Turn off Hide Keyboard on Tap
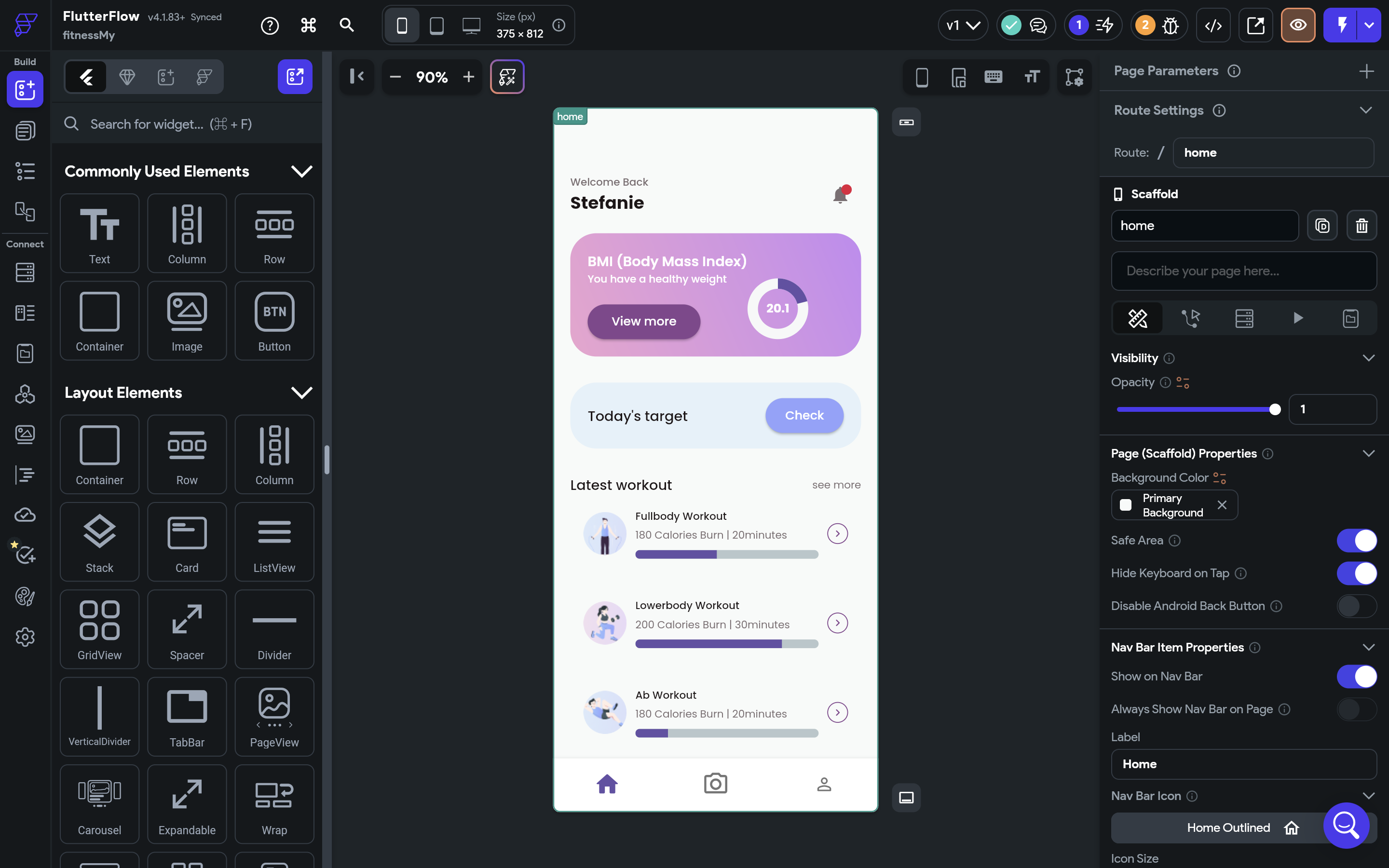The width and height of the screenshot is (1389, 868). click(1357, 573)
